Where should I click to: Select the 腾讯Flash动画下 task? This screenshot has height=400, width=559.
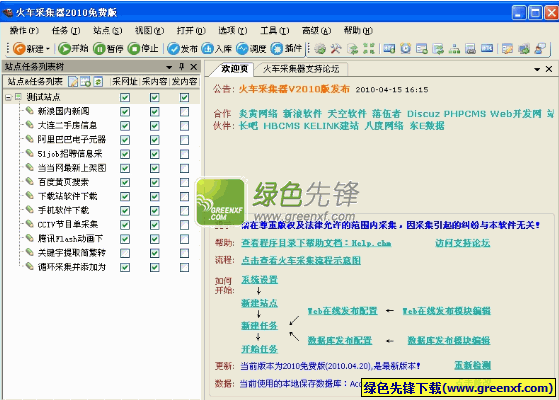pos(70,239)
